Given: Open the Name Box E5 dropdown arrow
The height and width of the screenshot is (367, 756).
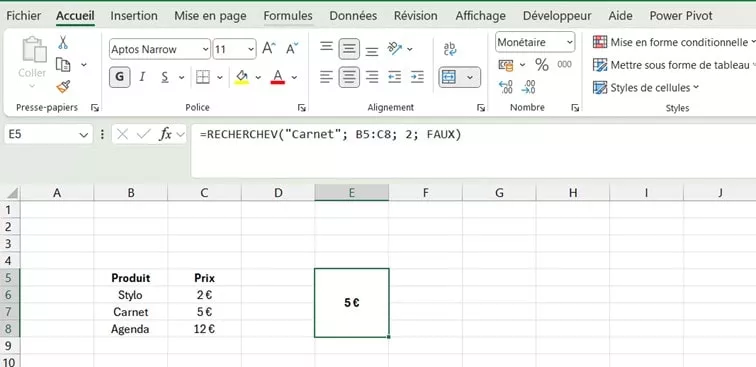Looking at the screenshot, I should point(83,135).
